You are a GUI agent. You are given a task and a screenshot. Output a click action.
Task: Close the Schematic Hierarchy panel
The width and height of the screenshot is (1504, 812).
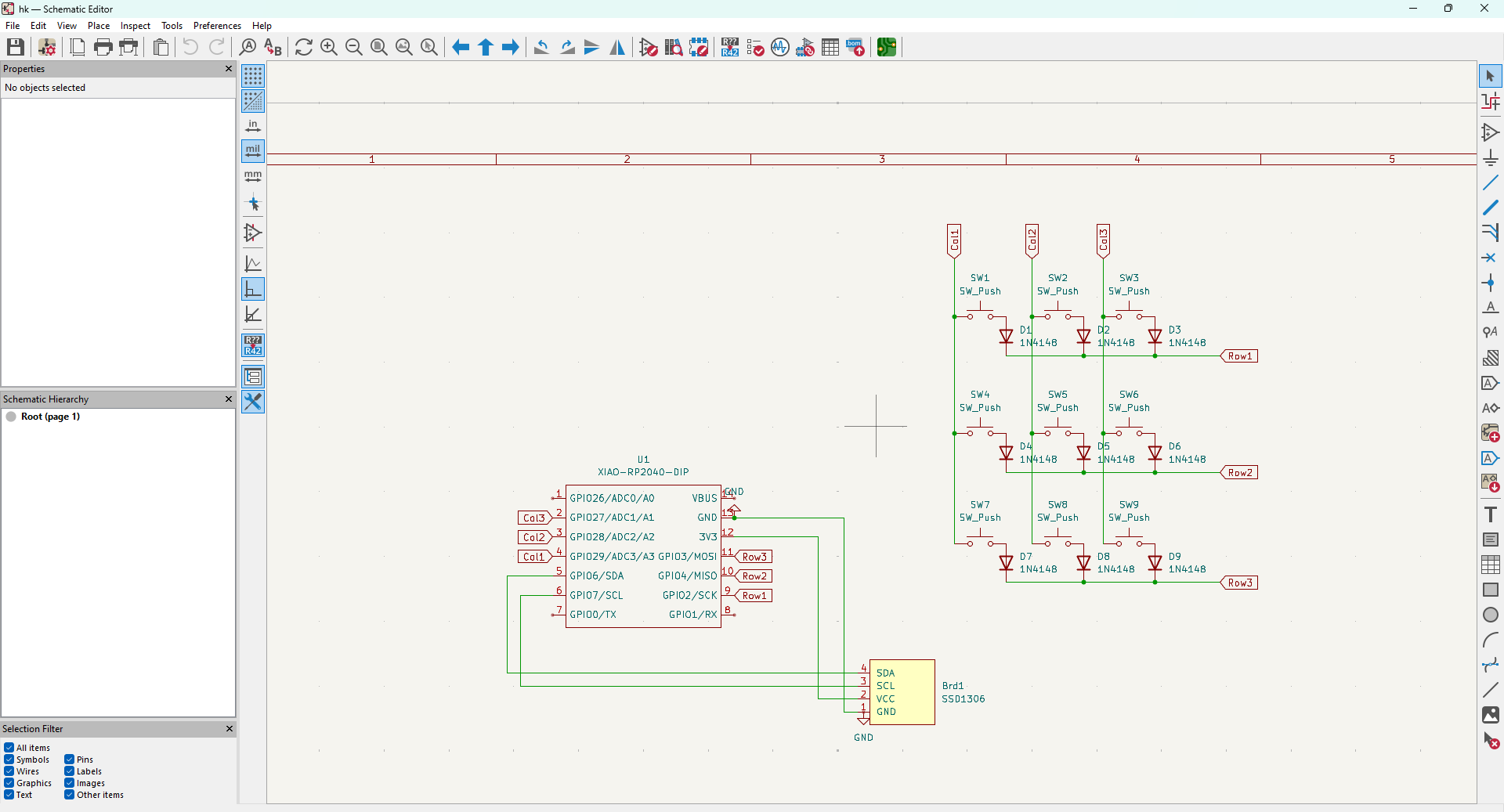pyautogui.click(x=229, y=399)
